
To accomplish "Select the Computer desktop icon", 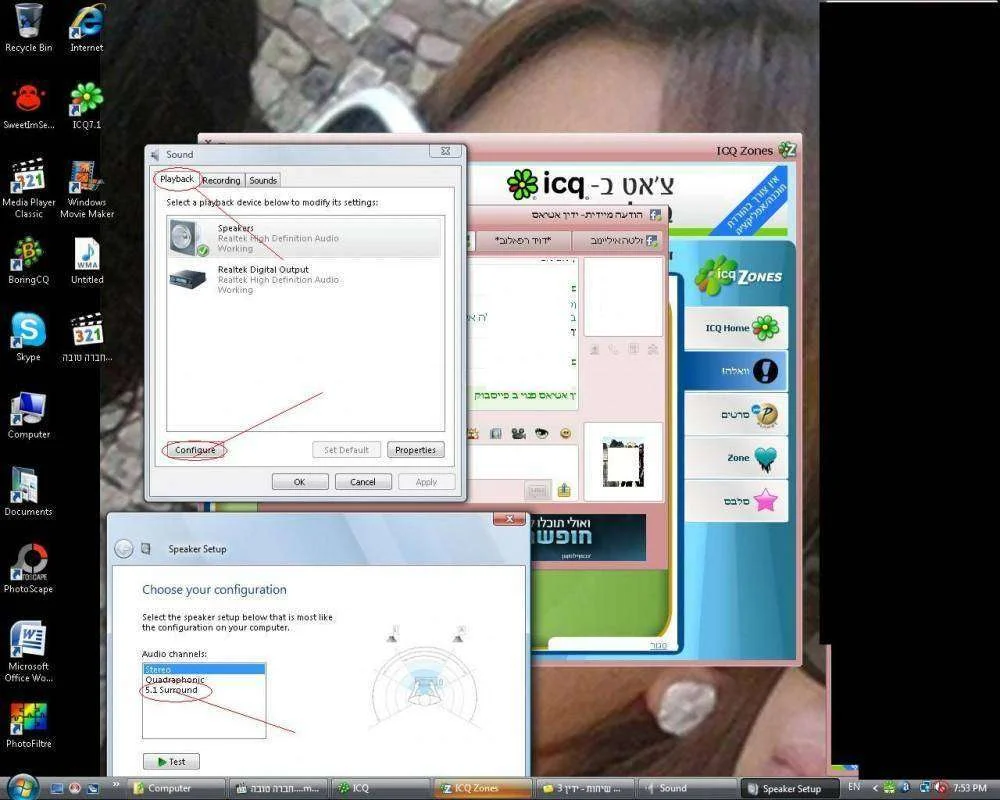I will pyautogui.click(x=28, y=415).
